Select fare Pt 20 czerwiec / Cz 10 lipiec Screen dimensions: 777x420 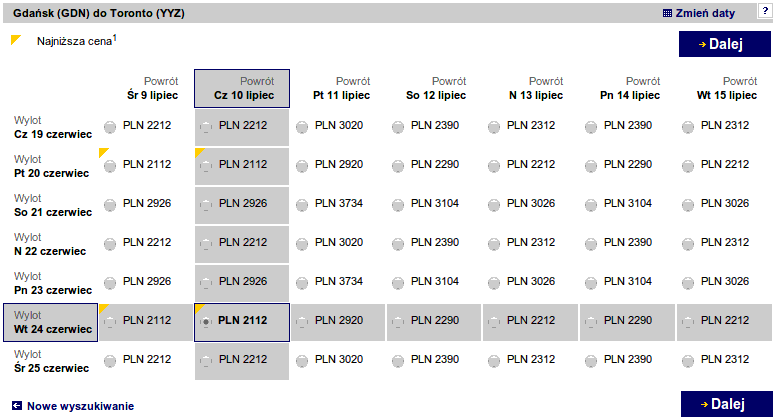[x=206, y=166]
